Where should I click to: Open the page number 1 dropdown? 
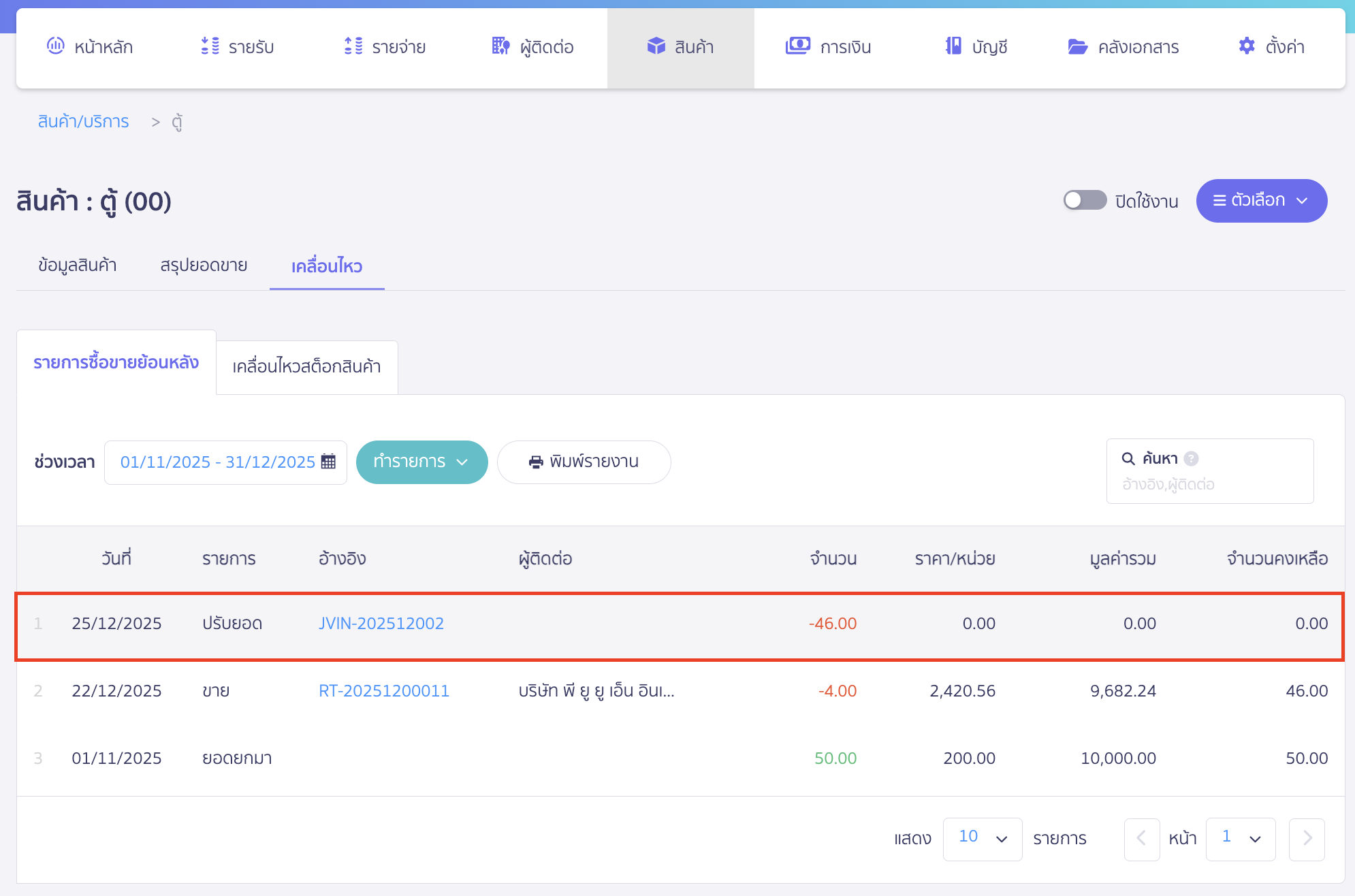1240,838
